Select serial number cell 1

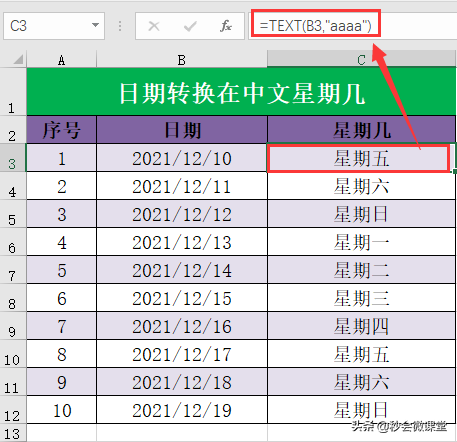(x=62, y=158)
